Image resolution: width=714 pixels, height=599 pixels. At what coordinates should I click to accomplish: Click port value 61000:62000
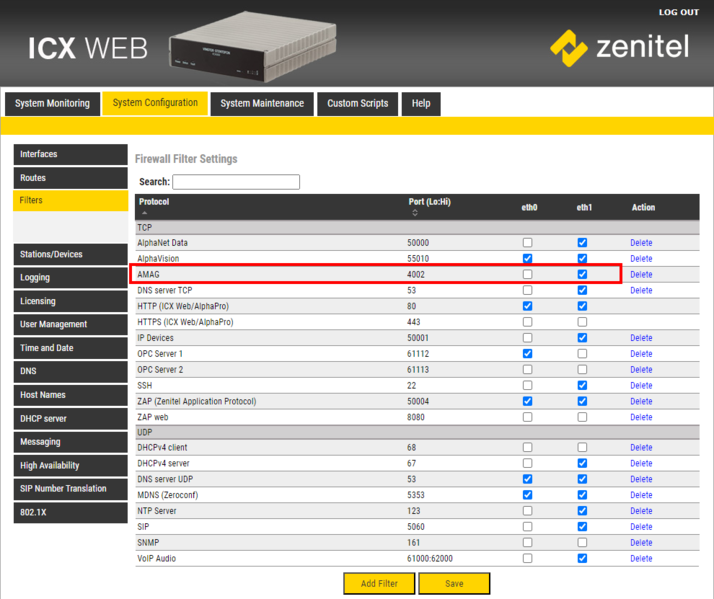tap(430, 558)
